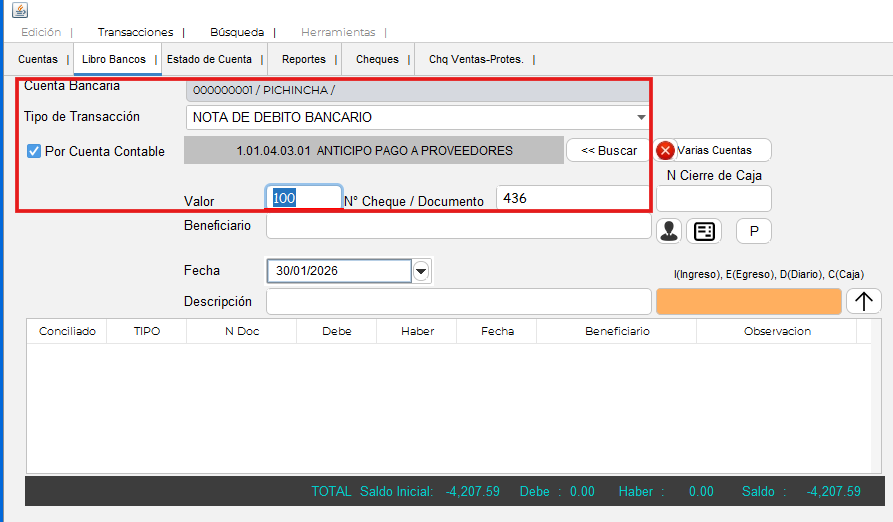Open the Fecha date picker dropdown

pyautogui.click(x=421, y=271)
